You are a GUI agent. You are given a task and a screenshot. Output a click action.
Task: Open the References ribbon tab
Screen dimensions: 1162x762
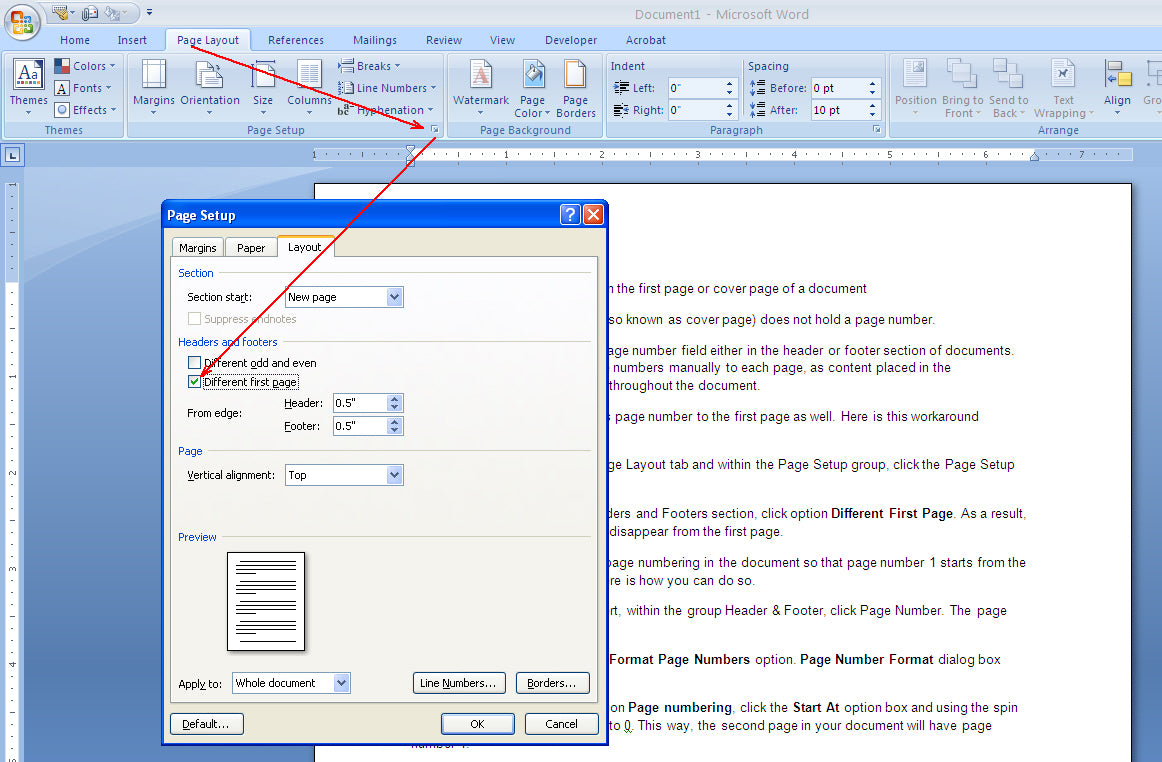pyautogui.click(x=295, y=40)
